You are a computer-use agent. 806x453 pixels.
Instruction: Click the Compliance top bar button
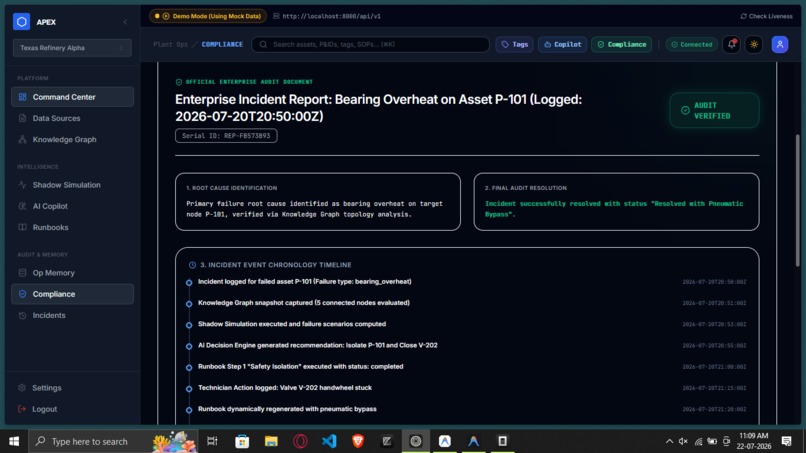621,44
